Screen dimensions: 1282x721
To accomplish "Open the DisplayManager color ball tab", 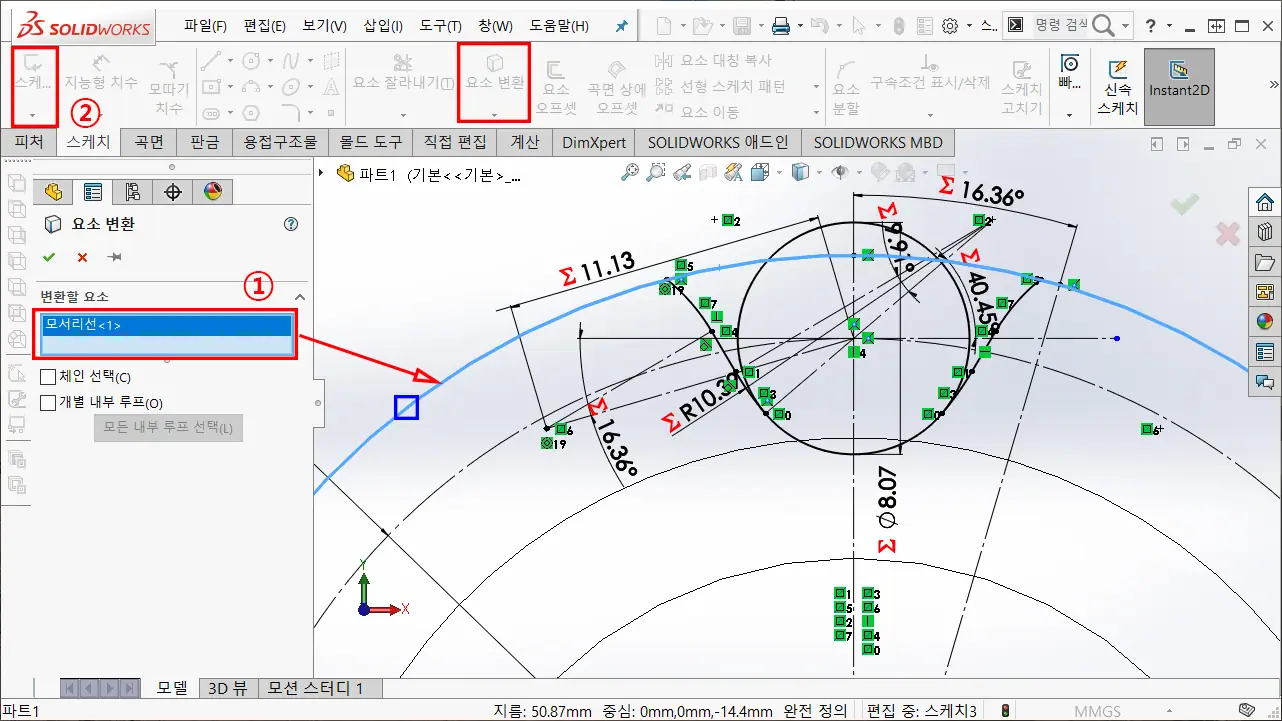I will coord(212,191).
